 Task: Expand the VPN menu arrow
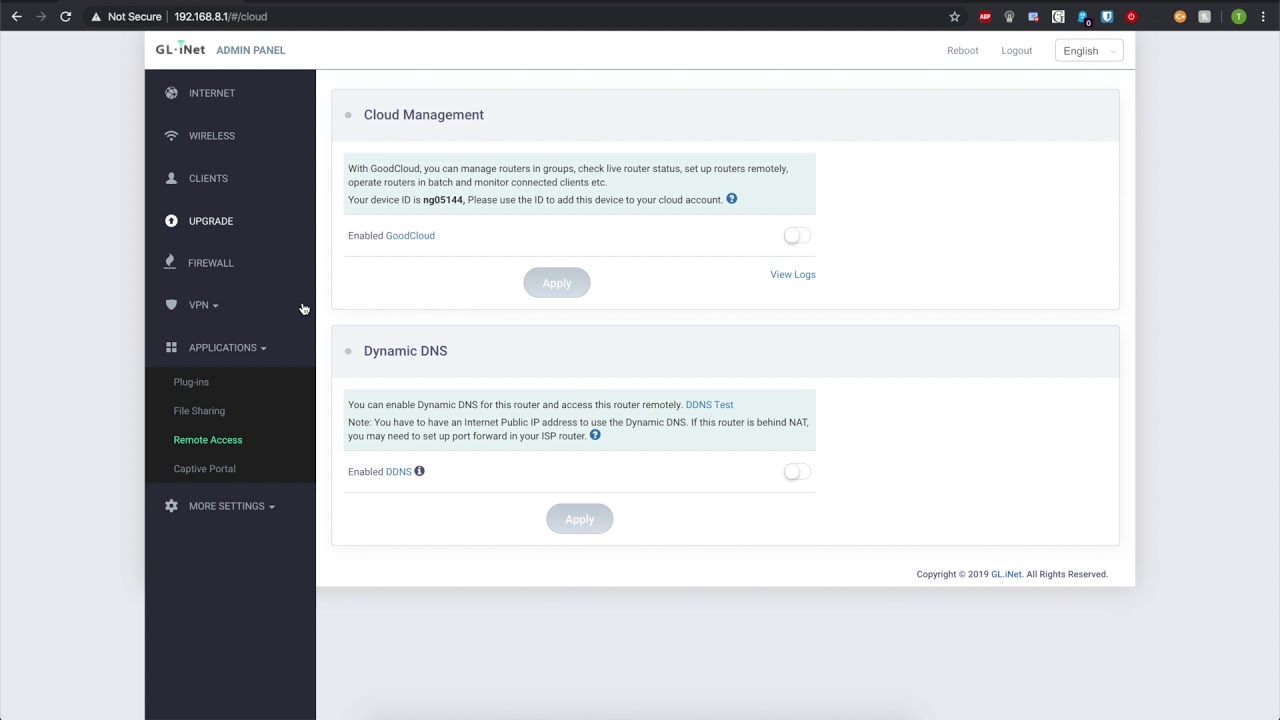[x=215, y=306]
